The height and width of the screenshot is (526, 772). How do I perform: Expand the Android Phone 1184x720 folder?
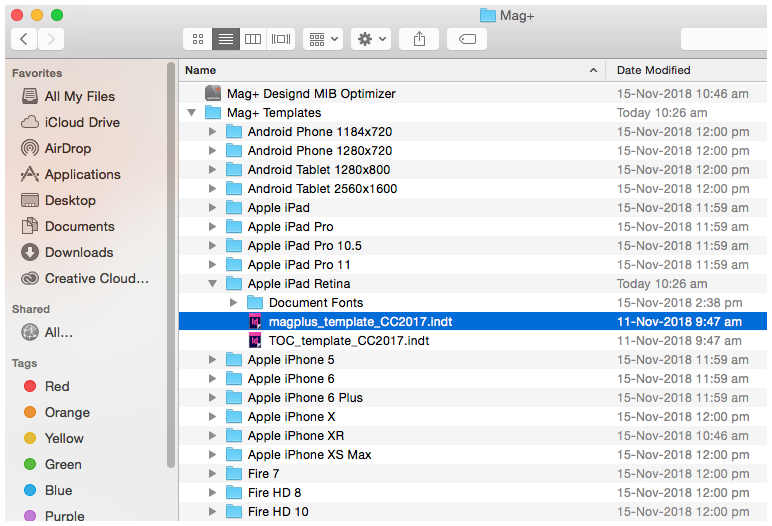point(212,132)
